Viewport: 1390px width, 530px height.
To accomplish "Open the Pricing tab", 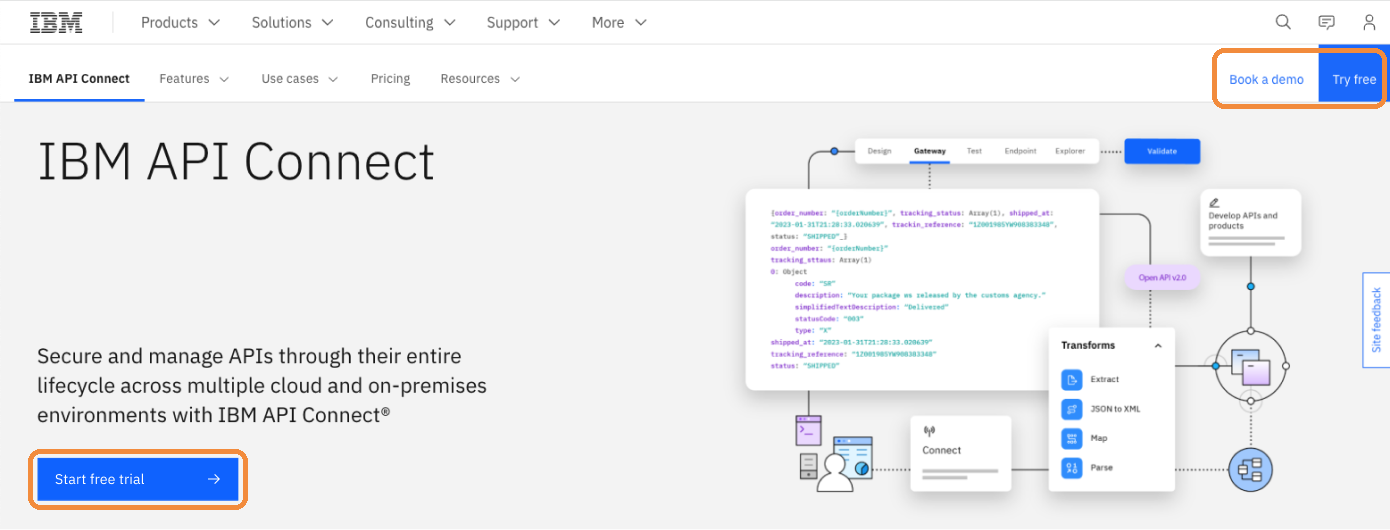I will pos(390,78).
